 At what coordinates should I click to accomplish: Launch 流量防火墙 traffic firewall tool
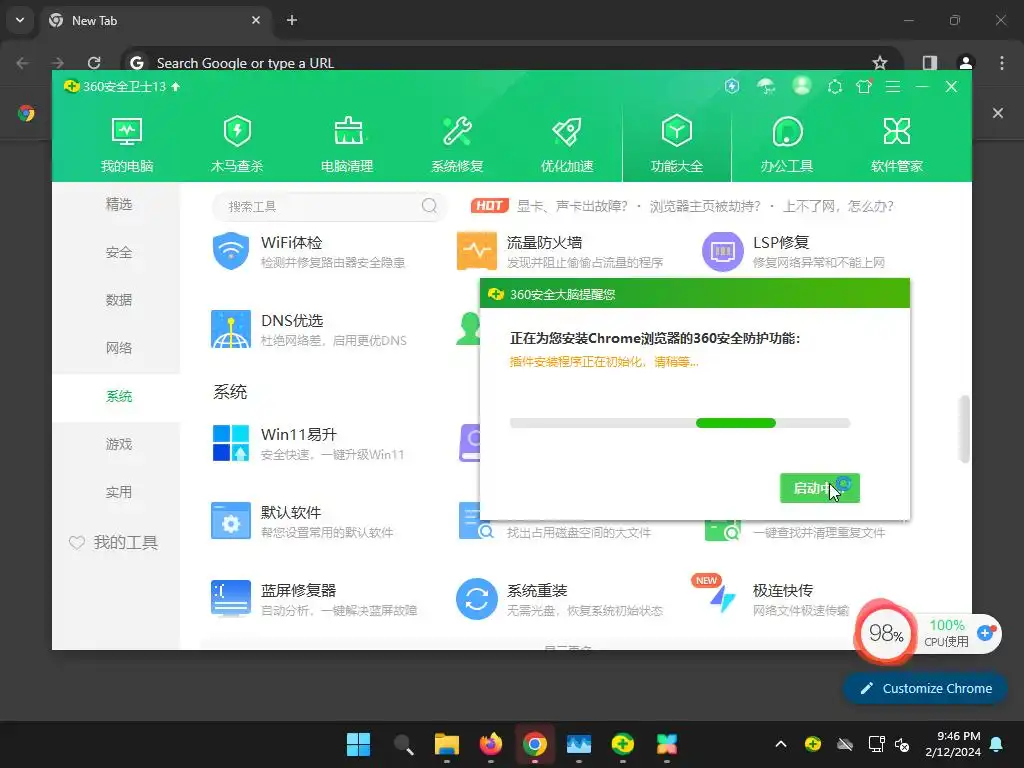pyautogui.click(x=560, y=251)
